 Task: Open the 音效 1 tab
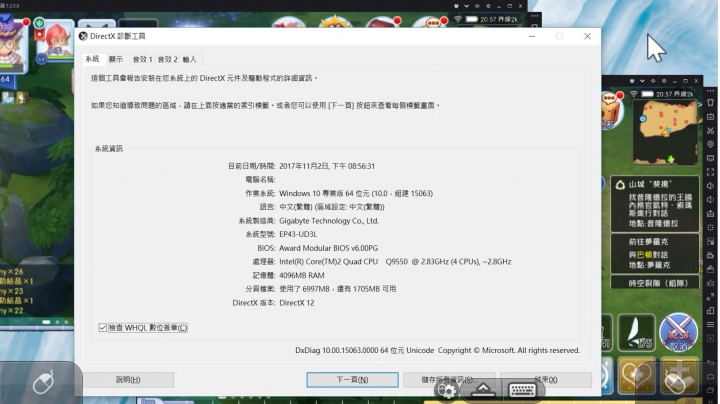(x=142, y=59)
